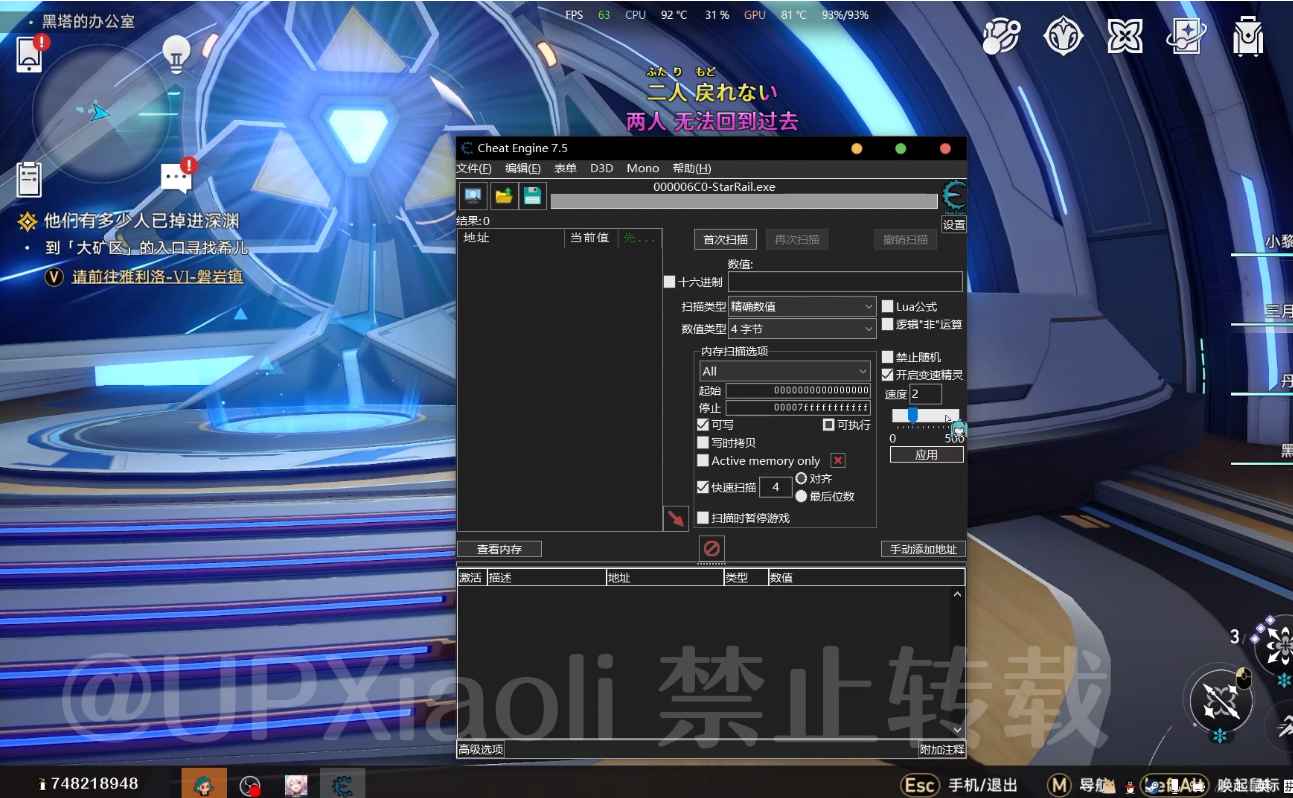Screen dimensions: 1293x798
Task: Click the 停止 stop address field
Action: (x=798, y=408)
